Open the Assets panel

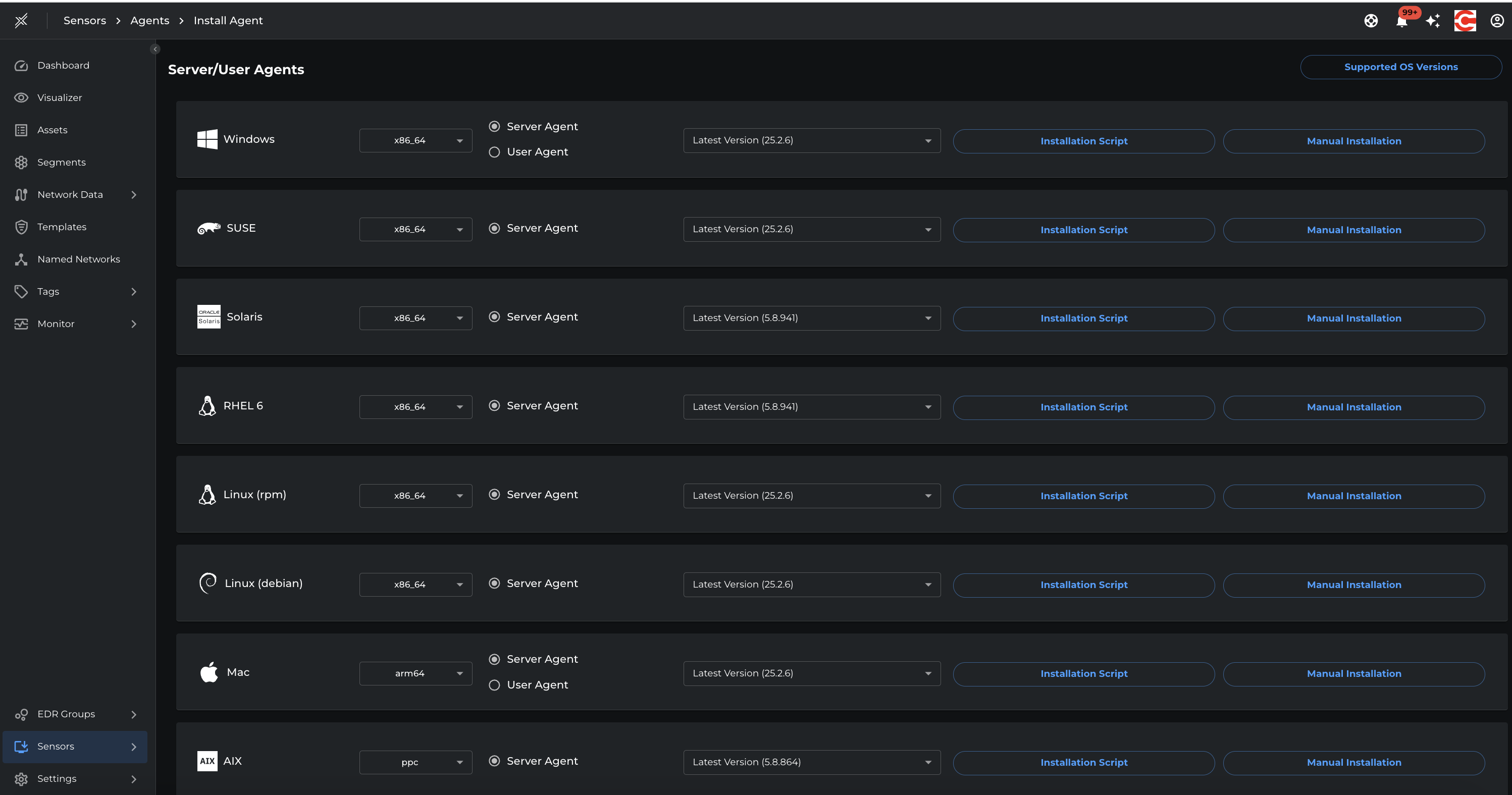(x=53, y=130)
